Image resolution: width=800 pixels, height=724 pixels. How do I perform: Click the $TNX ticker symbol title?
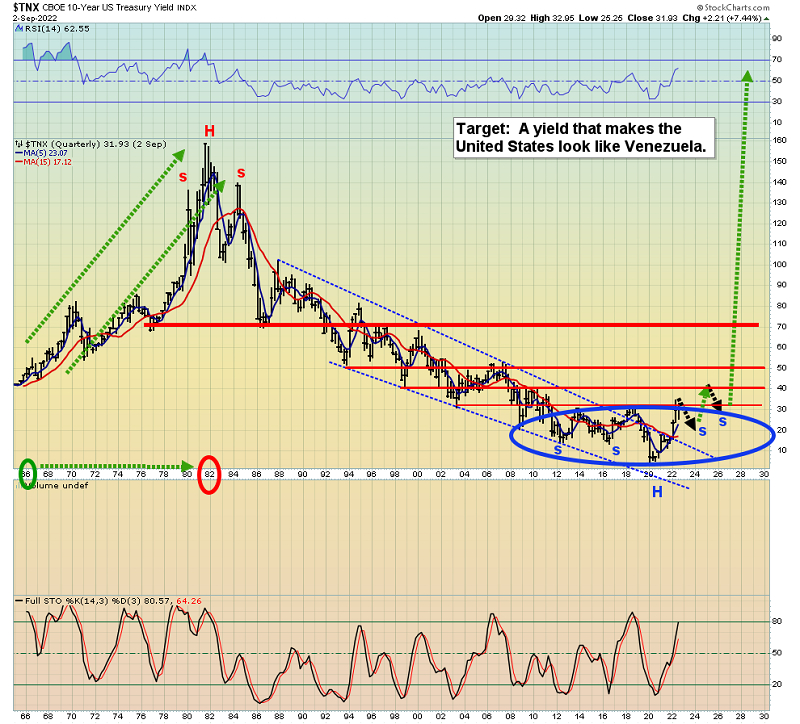(x=26, y=7)
